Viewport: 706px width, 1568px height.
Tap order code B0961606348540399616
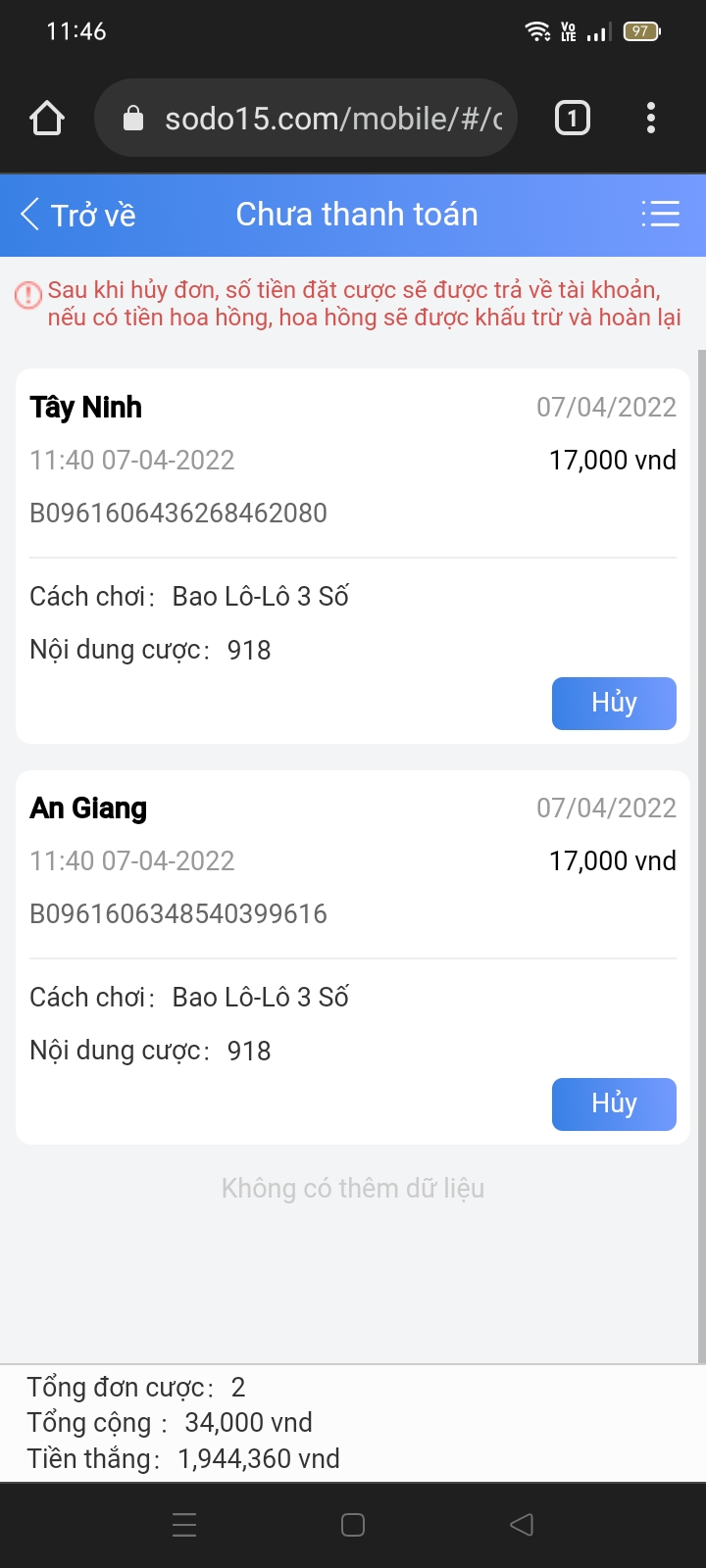click(x=178, y=913)
